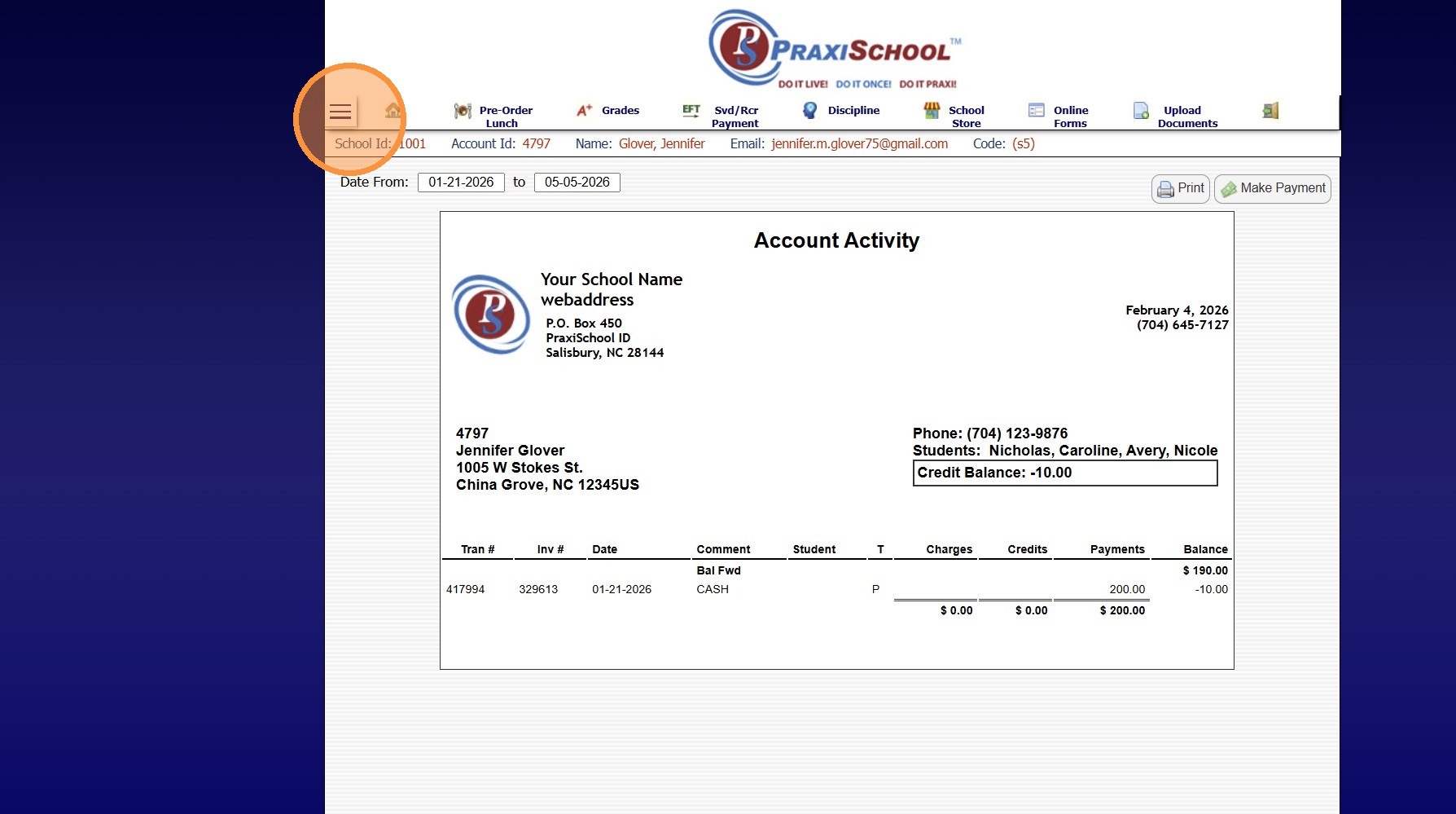
Task: Click the Account Id value 4797
Action: pyautogui.click(x=537, y=144)
